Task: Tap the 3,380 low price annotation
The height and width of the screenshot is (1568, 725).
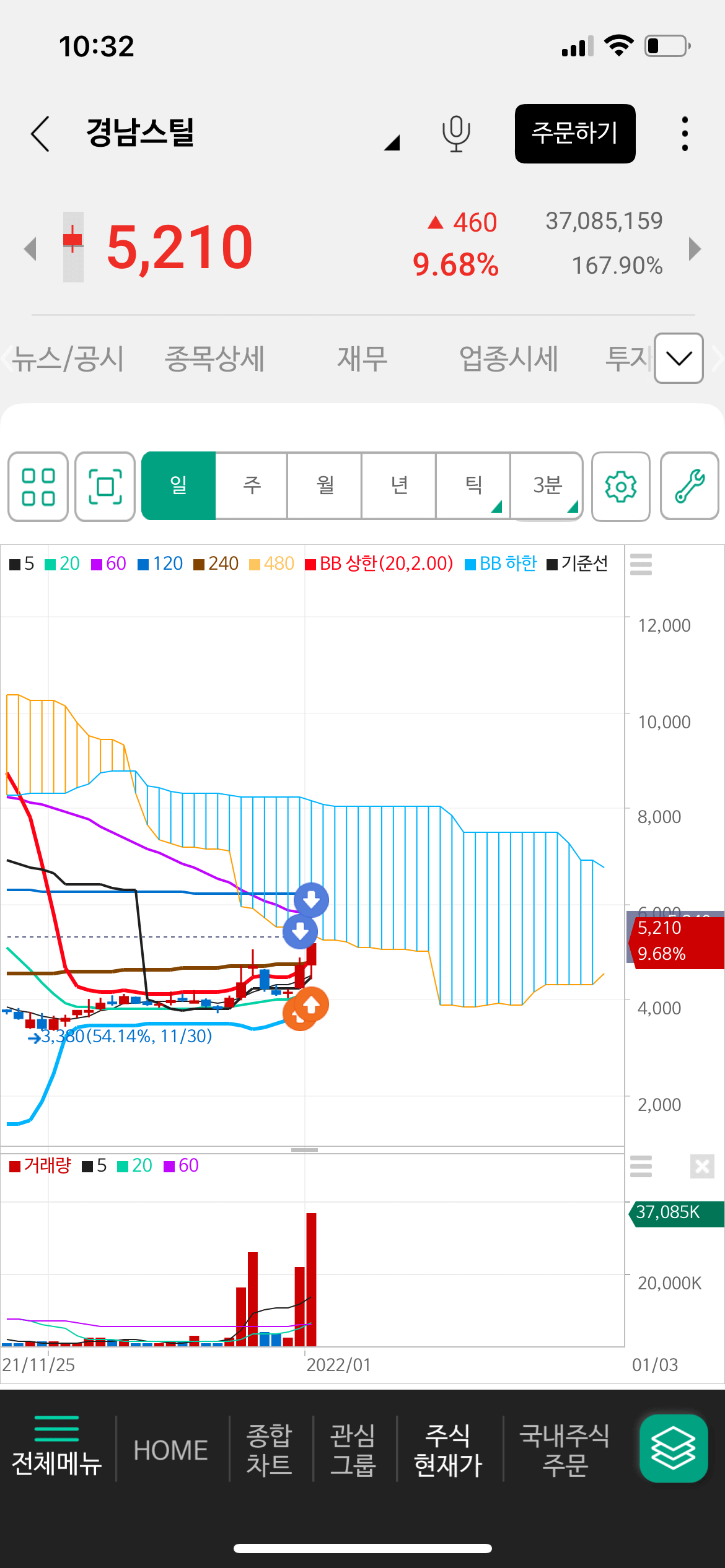Action: coord(121,1036)
